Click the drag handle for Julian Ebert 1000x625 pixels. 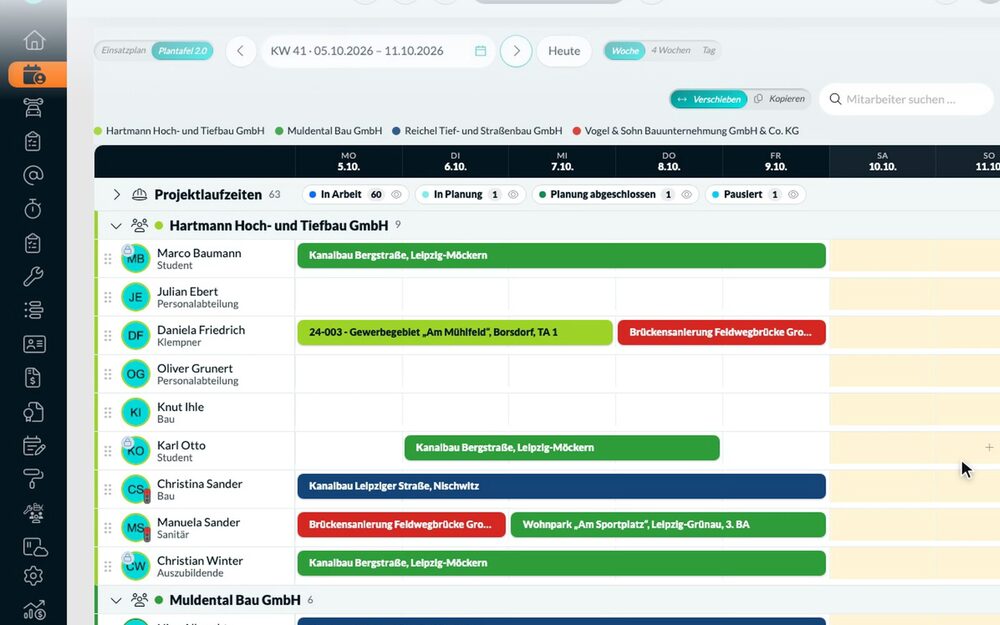tap(108, 297)
